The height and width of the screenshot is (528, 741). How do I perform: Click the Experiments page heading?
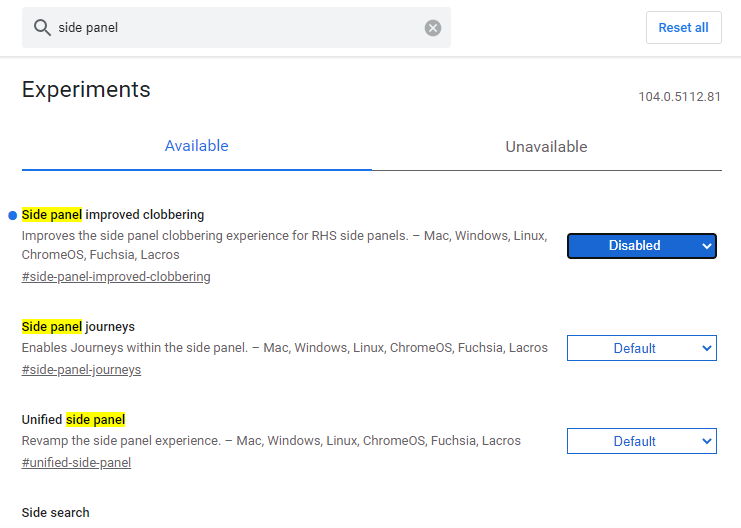pos(86,89)
